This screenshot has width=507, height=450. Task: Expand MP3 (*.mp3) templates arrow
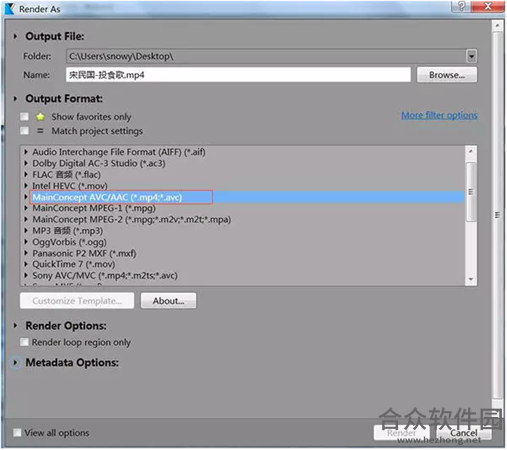point(26,231)
